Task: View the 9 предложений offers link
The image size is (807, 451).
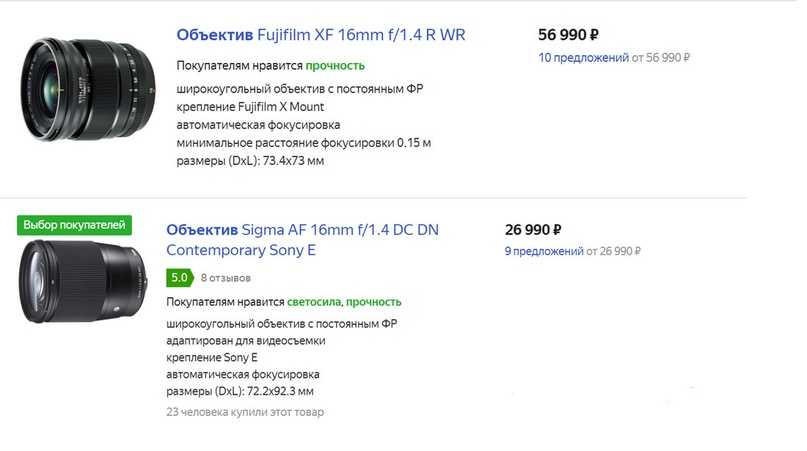Action: [544, 252]
